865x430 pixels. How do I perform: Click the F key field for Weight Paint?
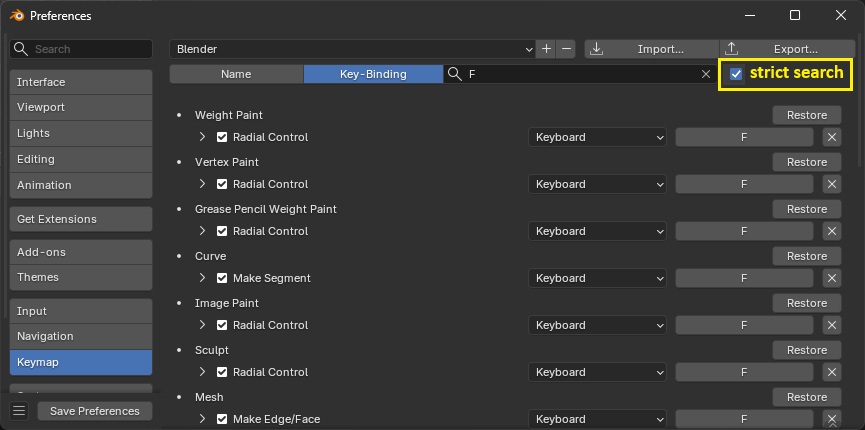click(x=744, y=137)
